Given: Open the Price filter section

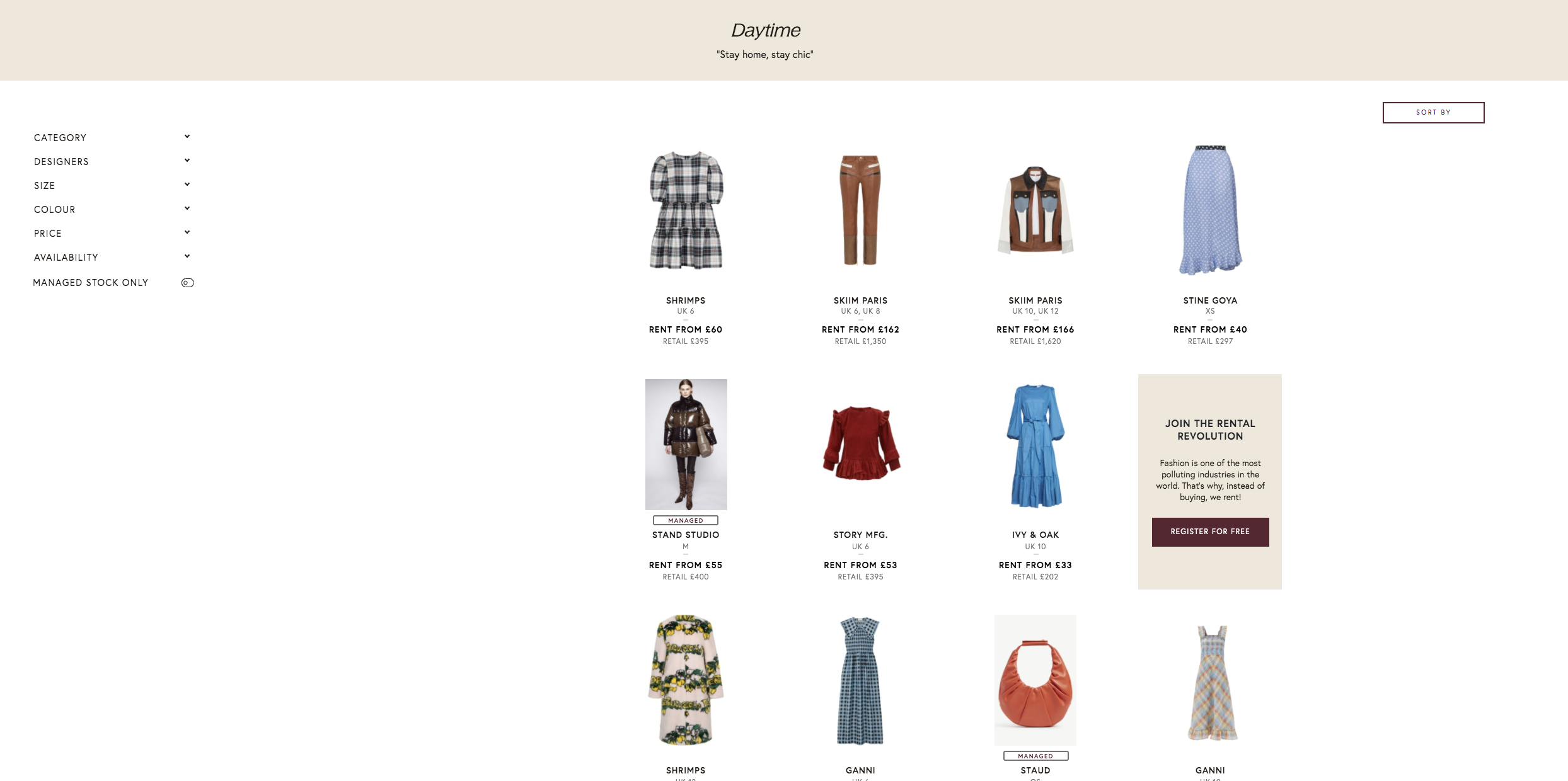Looking at the screenshot, I should click(x=48, y=234).
